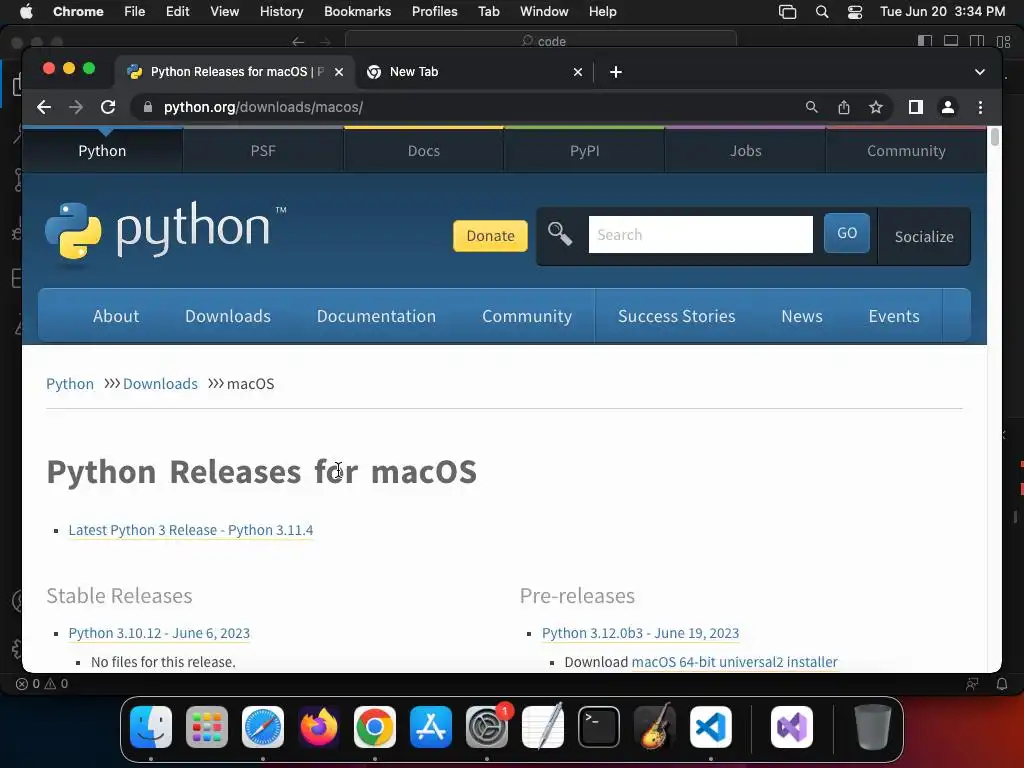Click the zoom magnifier icon in address bar
This screenshot has width=1024, height=768.
812,107
